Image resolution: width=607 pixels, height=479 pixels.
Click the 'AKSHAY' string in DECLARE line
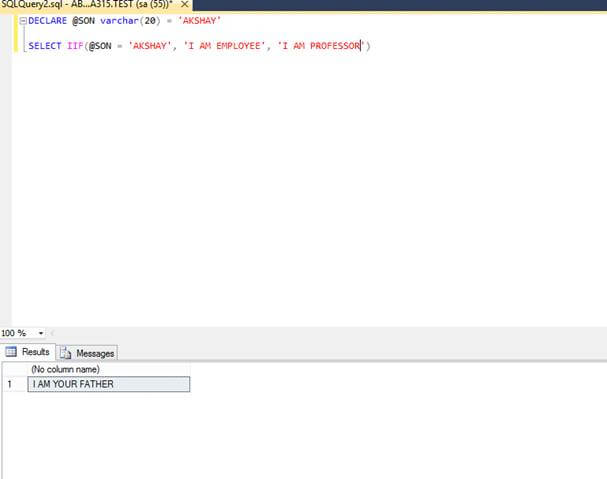pyautogui.click(x=199, y=21)
